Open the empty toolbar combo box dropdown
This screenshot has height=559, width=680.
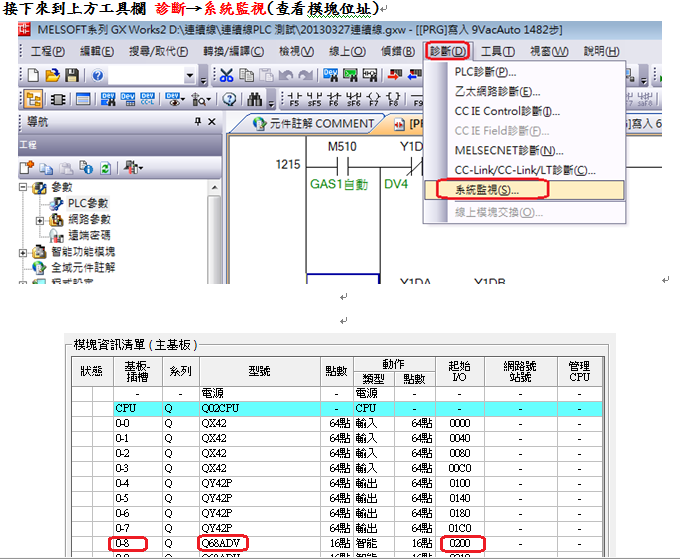point(190,76)
